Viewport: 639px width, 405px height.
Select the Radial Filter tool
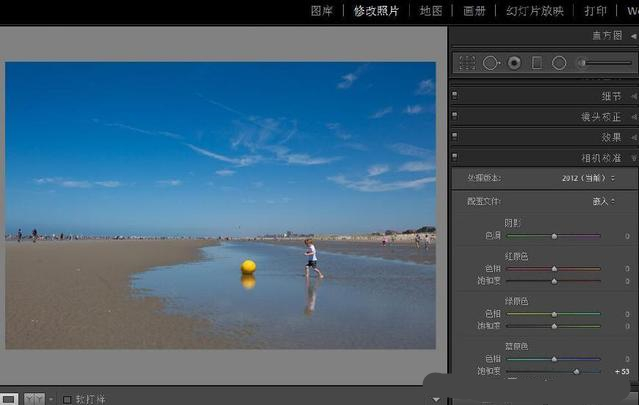click(559, 63)
